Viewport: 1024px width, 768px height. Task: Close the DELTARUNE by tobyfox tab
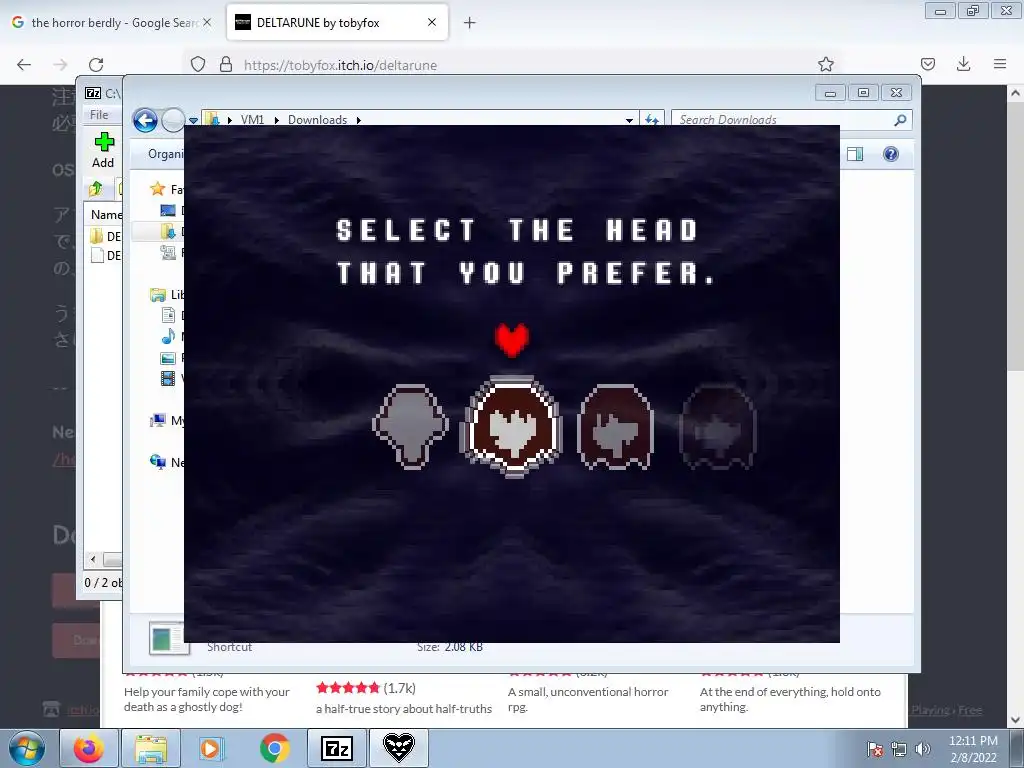click(432, 22)
